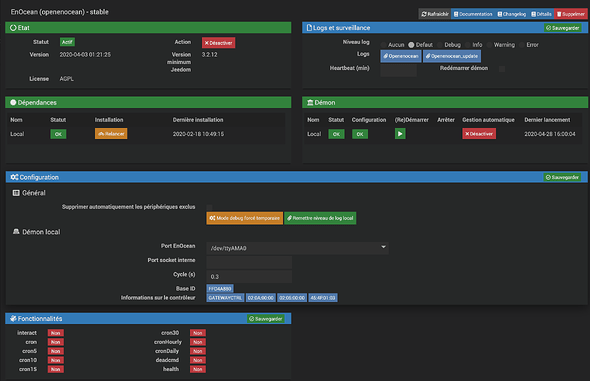
Task: Click the deadcmd Non badge
Action: pos(198,360)
